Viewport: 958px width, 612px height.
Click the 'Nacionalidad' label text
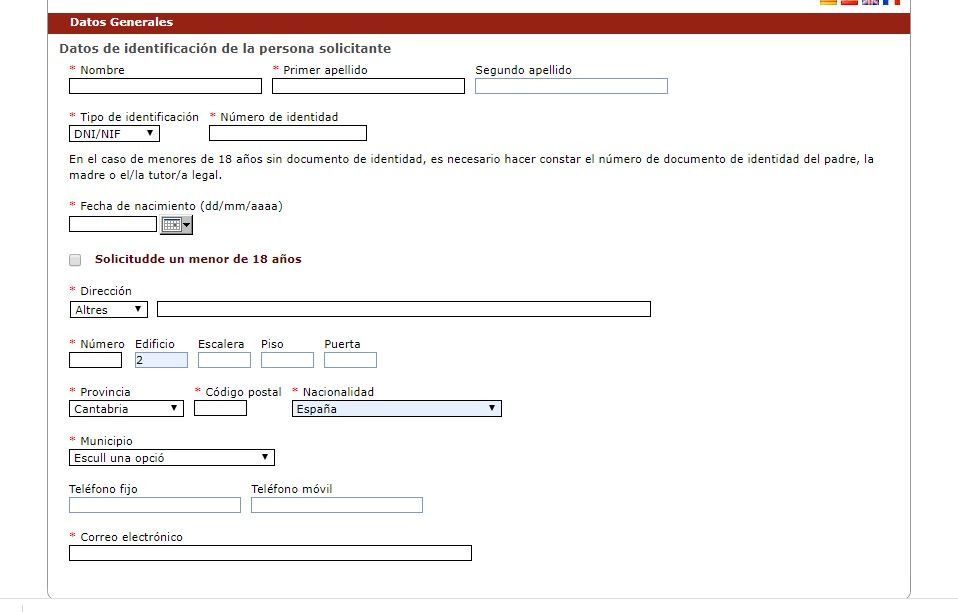click(x=338, y=392)
